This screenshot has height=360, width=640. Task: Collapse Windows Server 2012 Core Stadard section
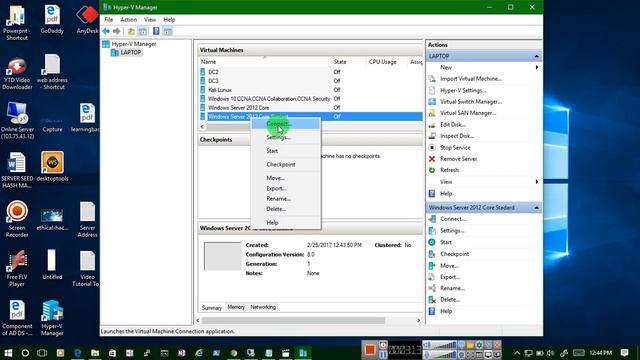point(536,208)
